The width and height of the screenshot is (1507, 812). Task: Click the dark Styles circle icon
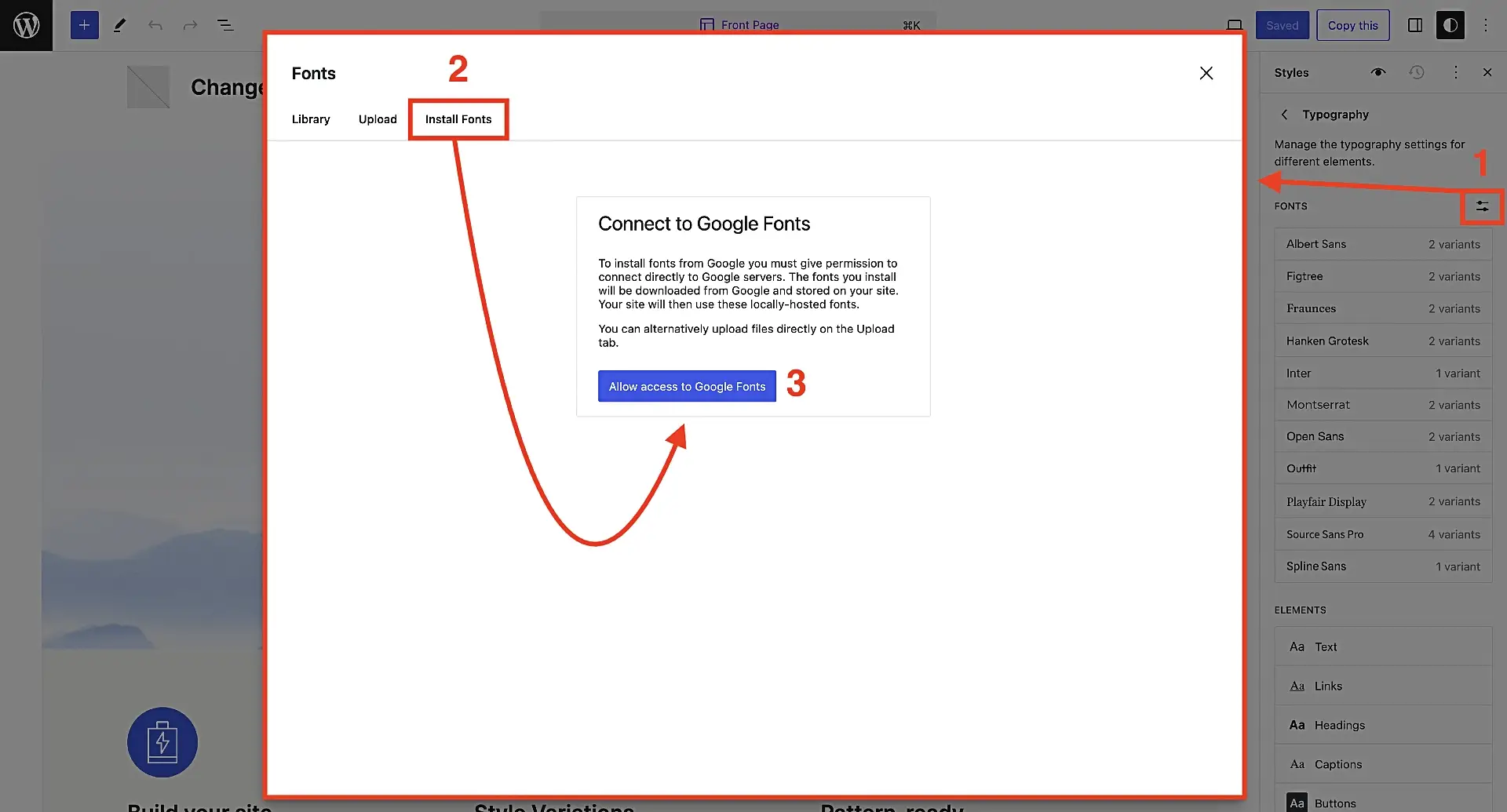coord(1450,25)
